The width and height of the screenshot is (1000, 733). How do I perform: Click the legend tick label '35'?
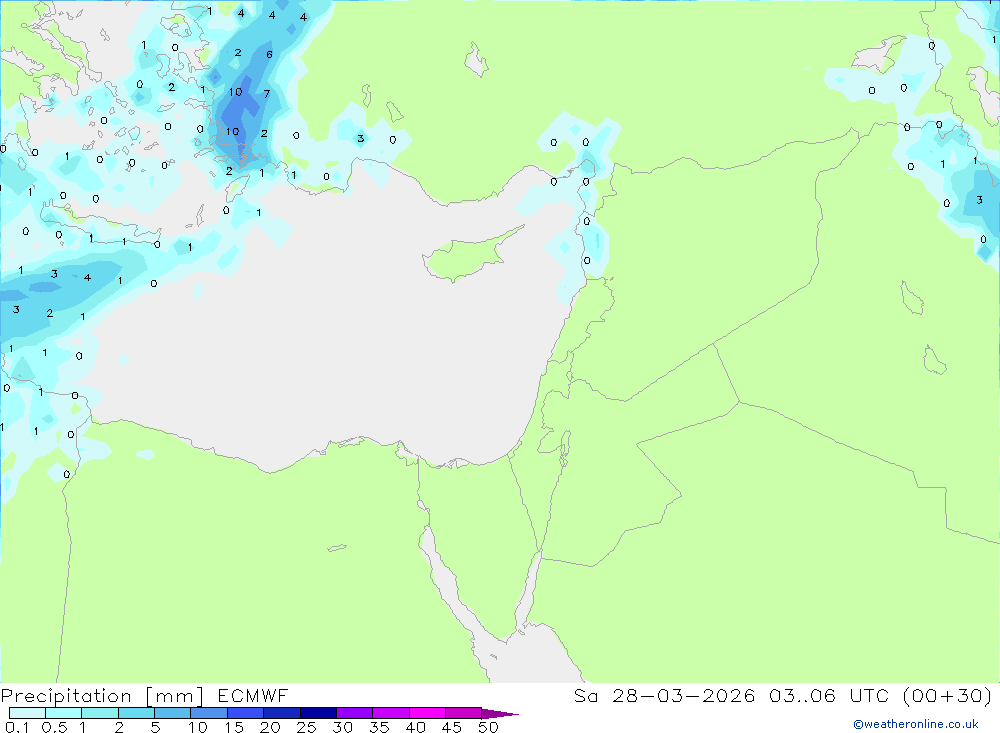379,727
